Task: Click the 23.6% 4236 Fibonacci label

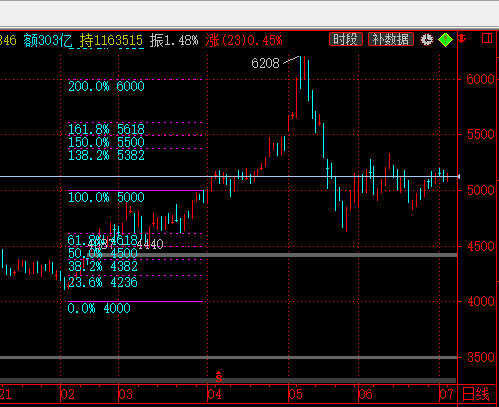Action: tap(103, 282)
